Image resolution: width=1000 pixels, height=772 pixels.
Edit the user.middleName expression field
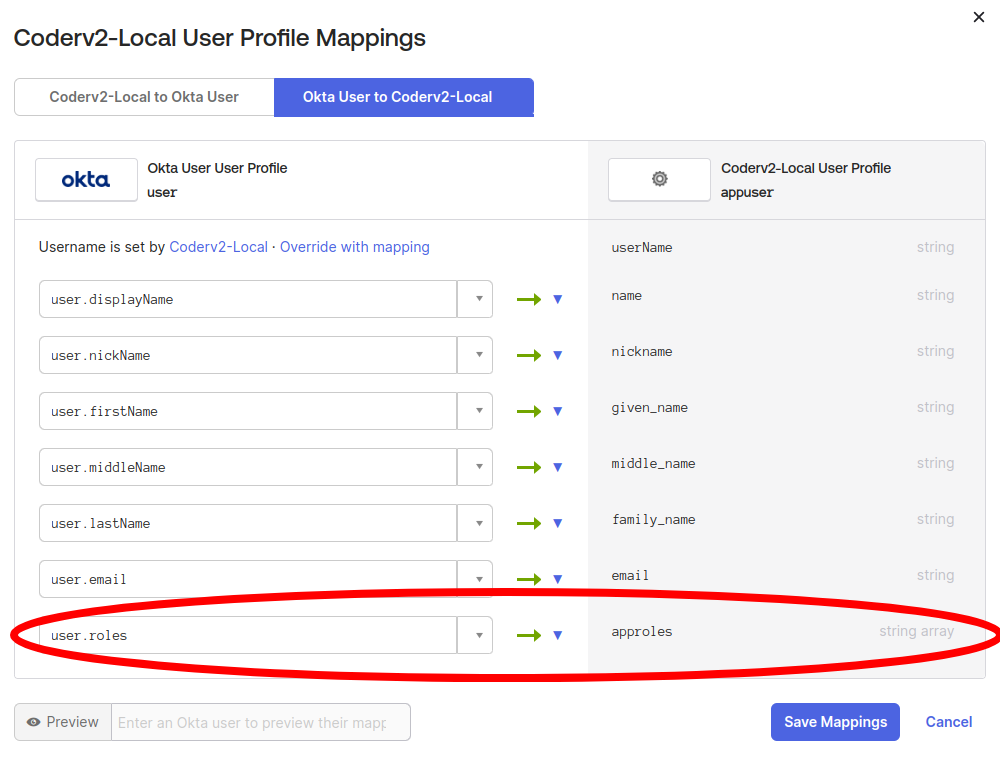click(248, 467)
